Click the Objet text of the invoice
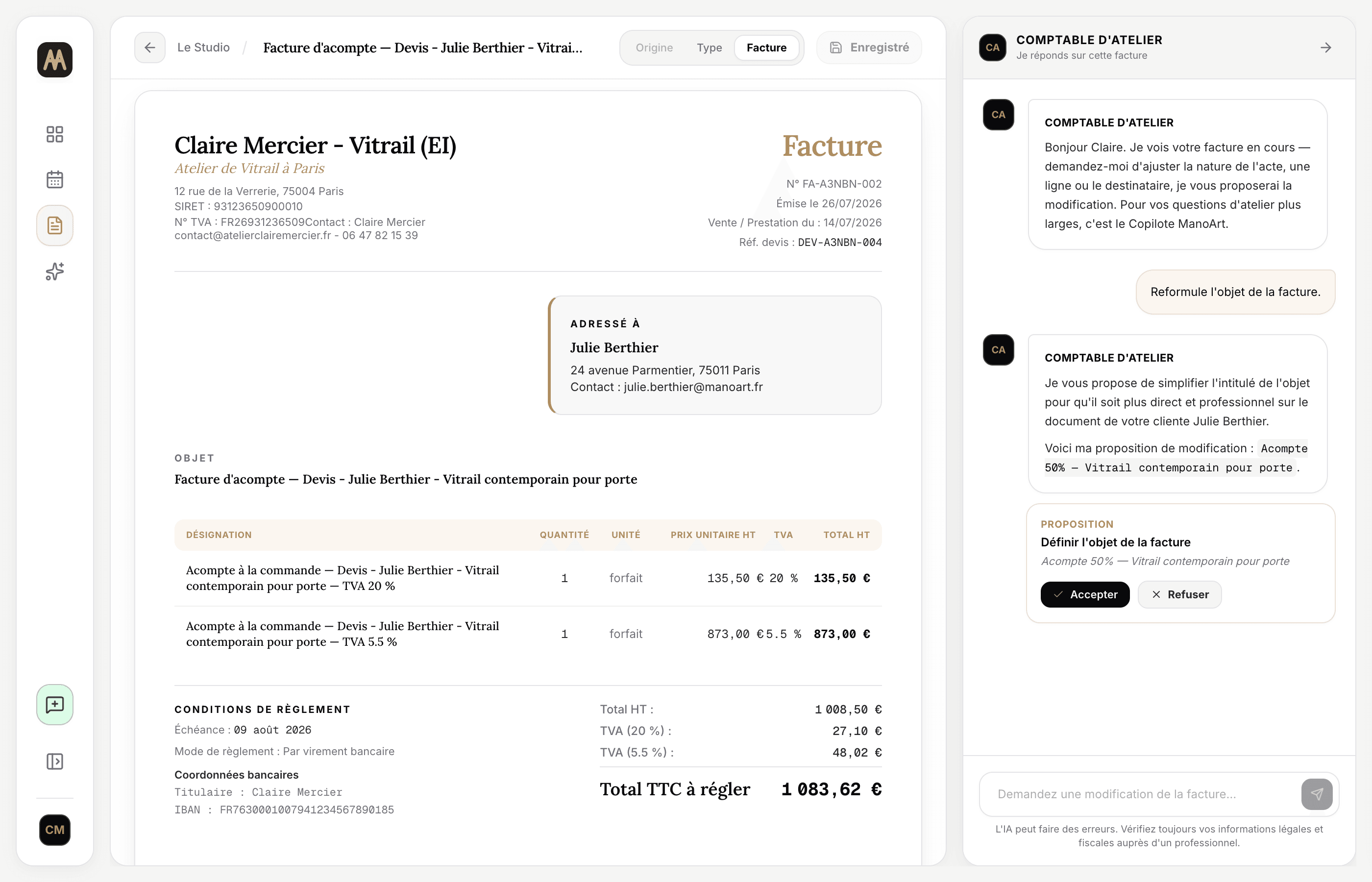 (x=405, y=479)
